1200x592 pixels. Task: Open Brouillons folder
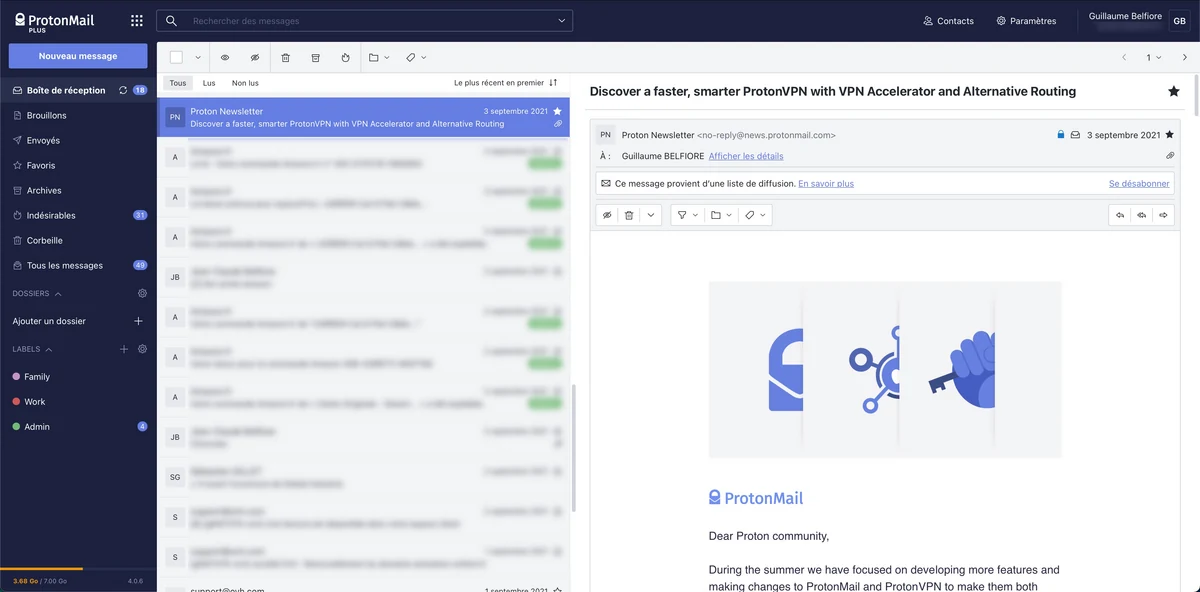click(78, 115)
